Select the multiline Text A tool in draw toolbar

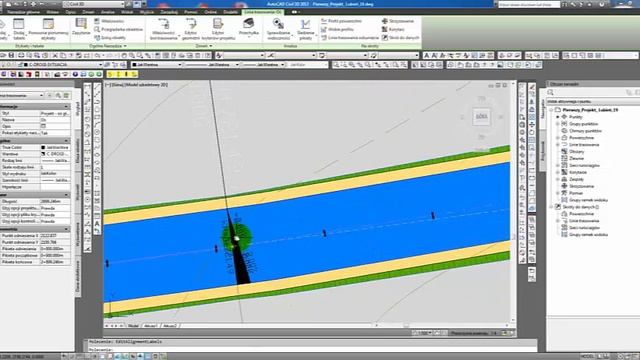pyautogui.click(x=97, y=224)
